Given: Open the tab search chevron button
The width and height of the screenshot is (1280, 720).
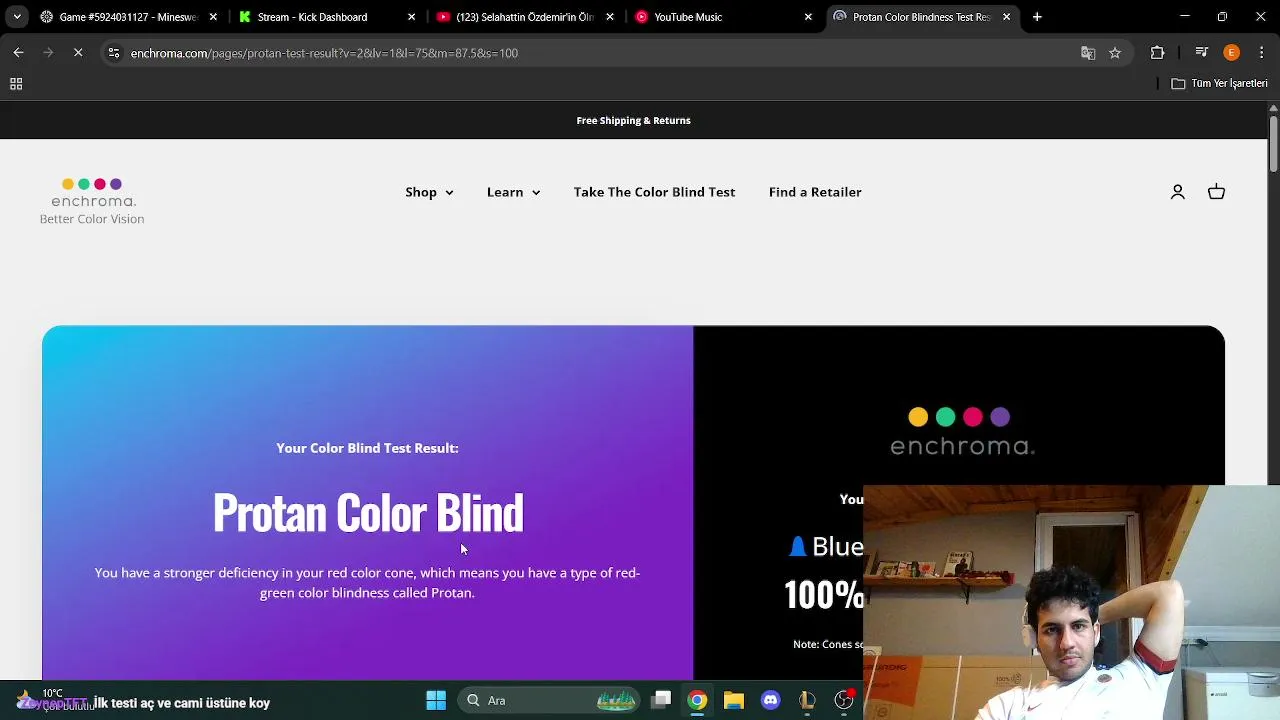Looking at the screenshot, I should 17,17.
